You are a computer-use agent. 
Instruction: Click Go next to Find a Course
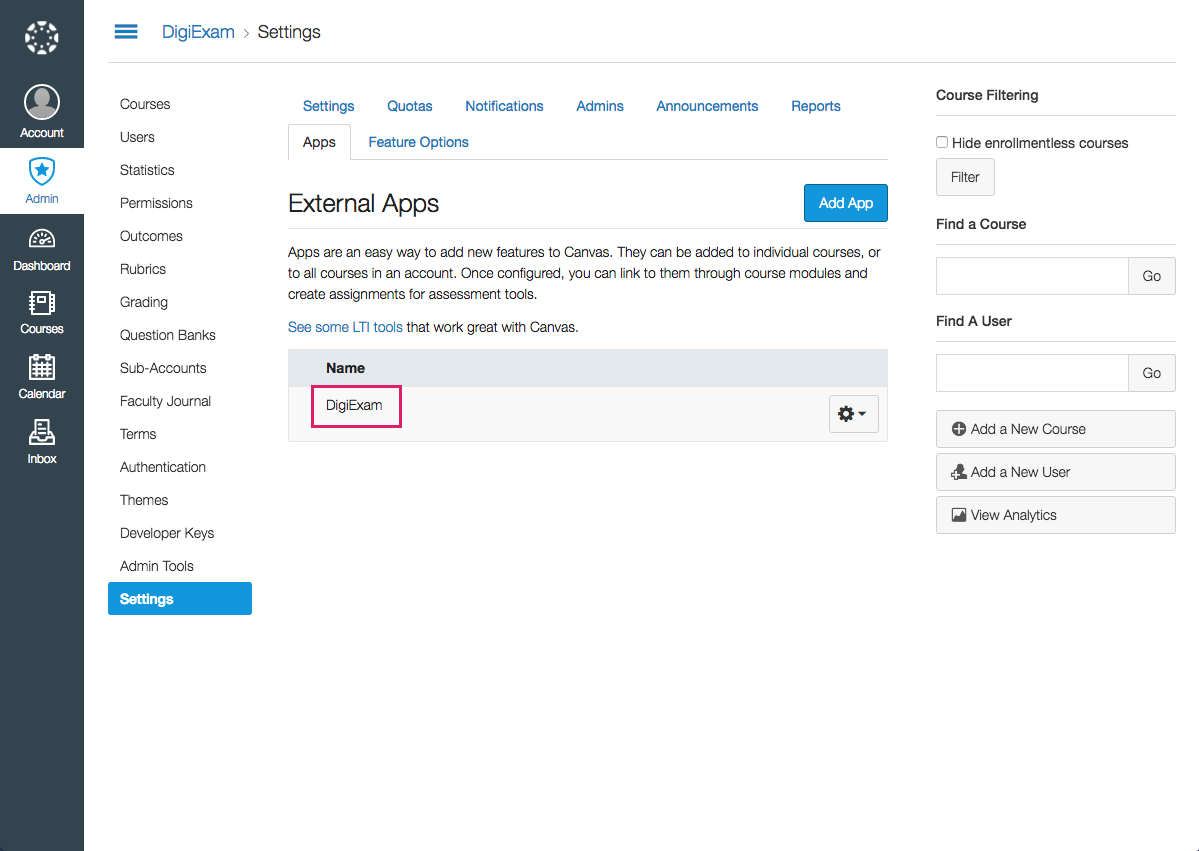click(x=1152, y=276)
